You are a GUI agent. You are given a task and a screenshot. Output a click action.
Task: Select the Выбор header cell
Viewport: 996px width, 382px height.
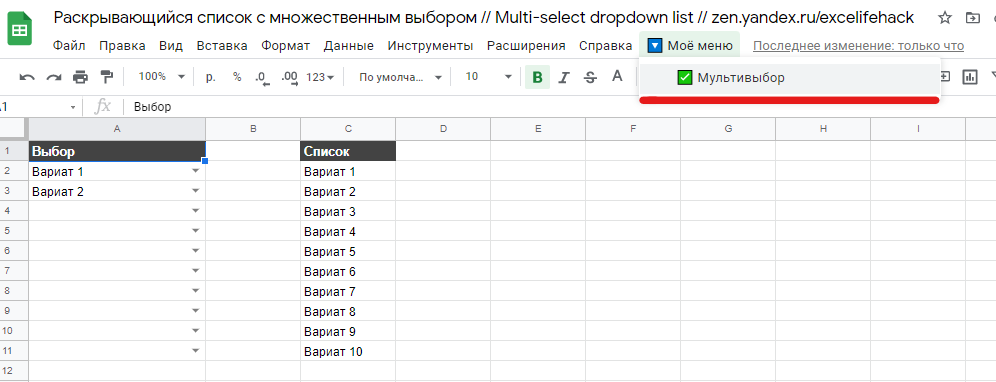click(117, 151)
